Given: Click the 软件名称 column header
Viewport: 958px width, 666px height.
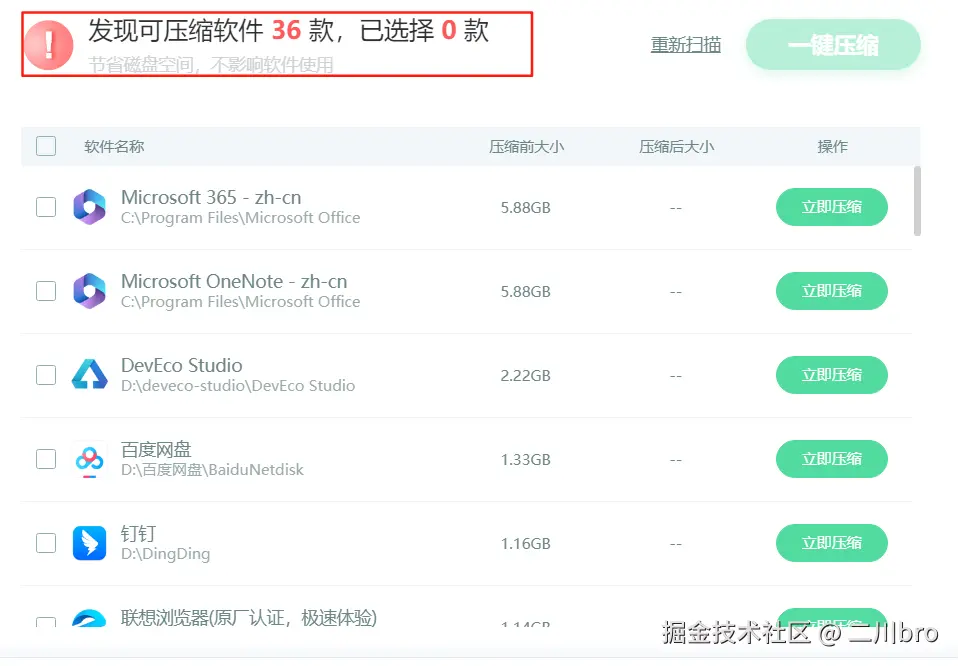Looking at the screenshot, I should click(x=114, y=147).
